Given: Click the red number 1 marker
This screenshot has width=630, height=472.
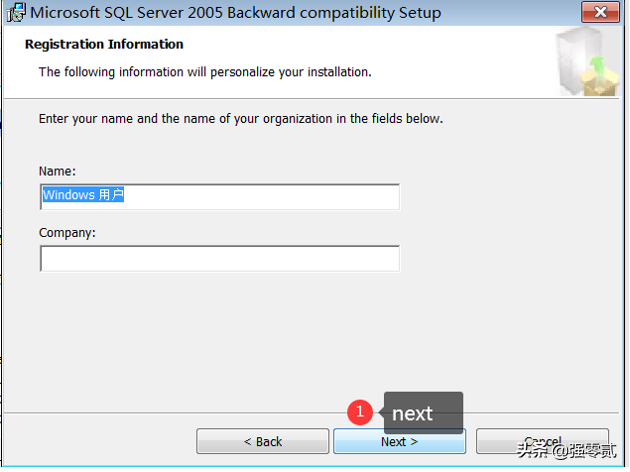Looking at the screenshot, I should (359, 411).
